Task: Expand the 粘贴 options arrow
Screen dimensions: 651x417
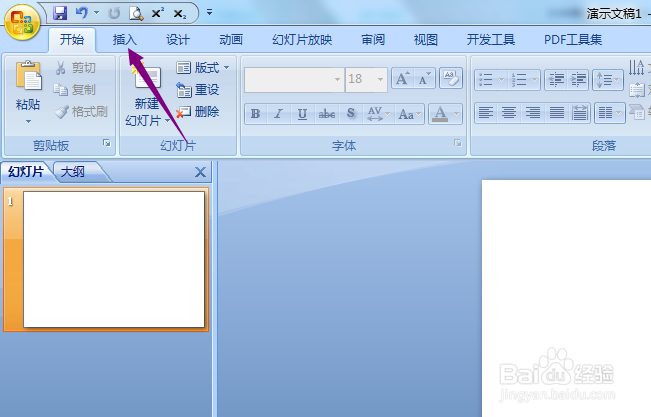Action: coord(28,121)
